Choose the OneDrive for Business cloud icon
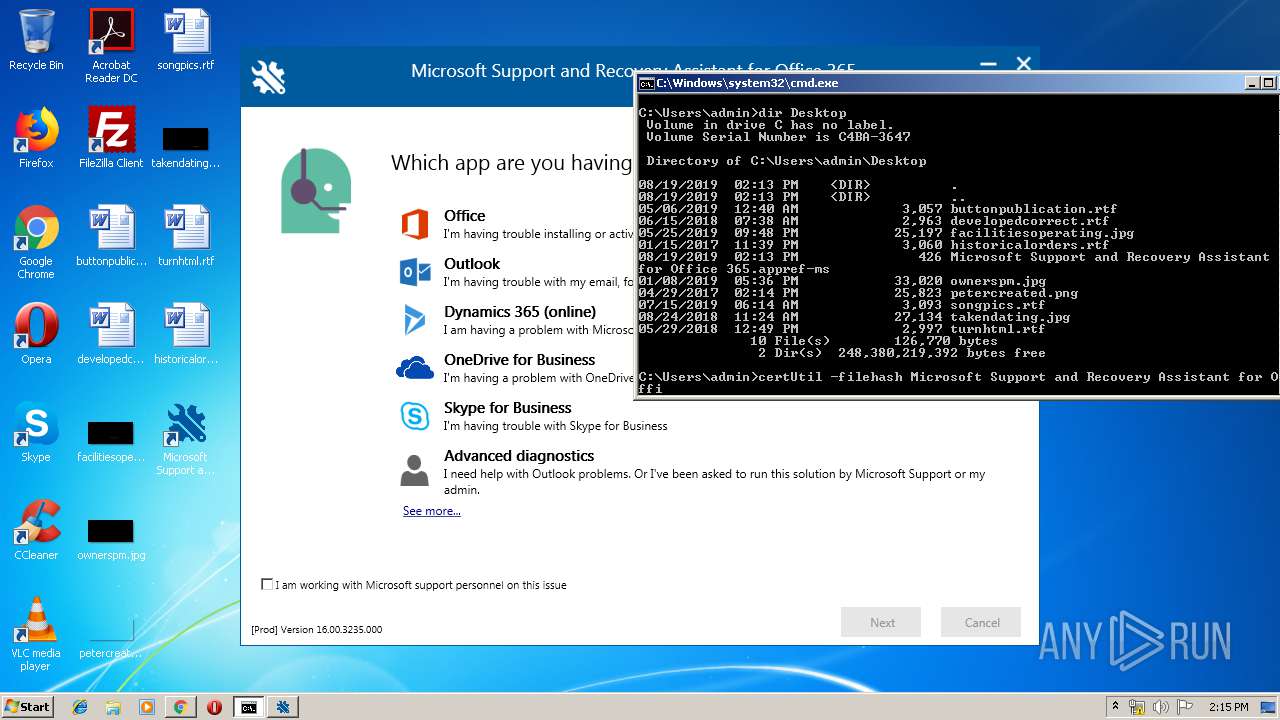Screen dimensions: 1280x720 [x=415, y=368]
